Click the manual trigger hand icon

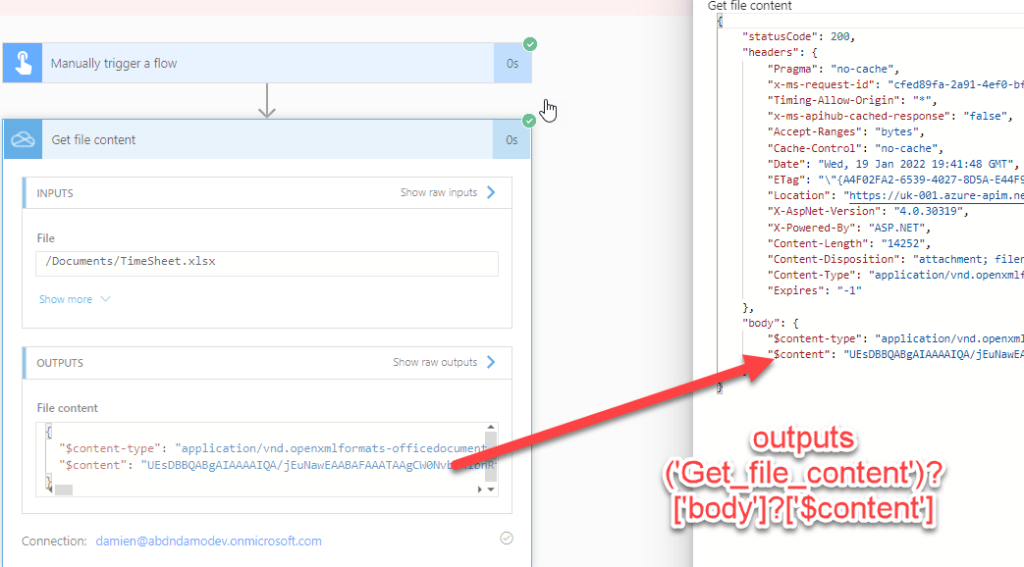point(22,63)
